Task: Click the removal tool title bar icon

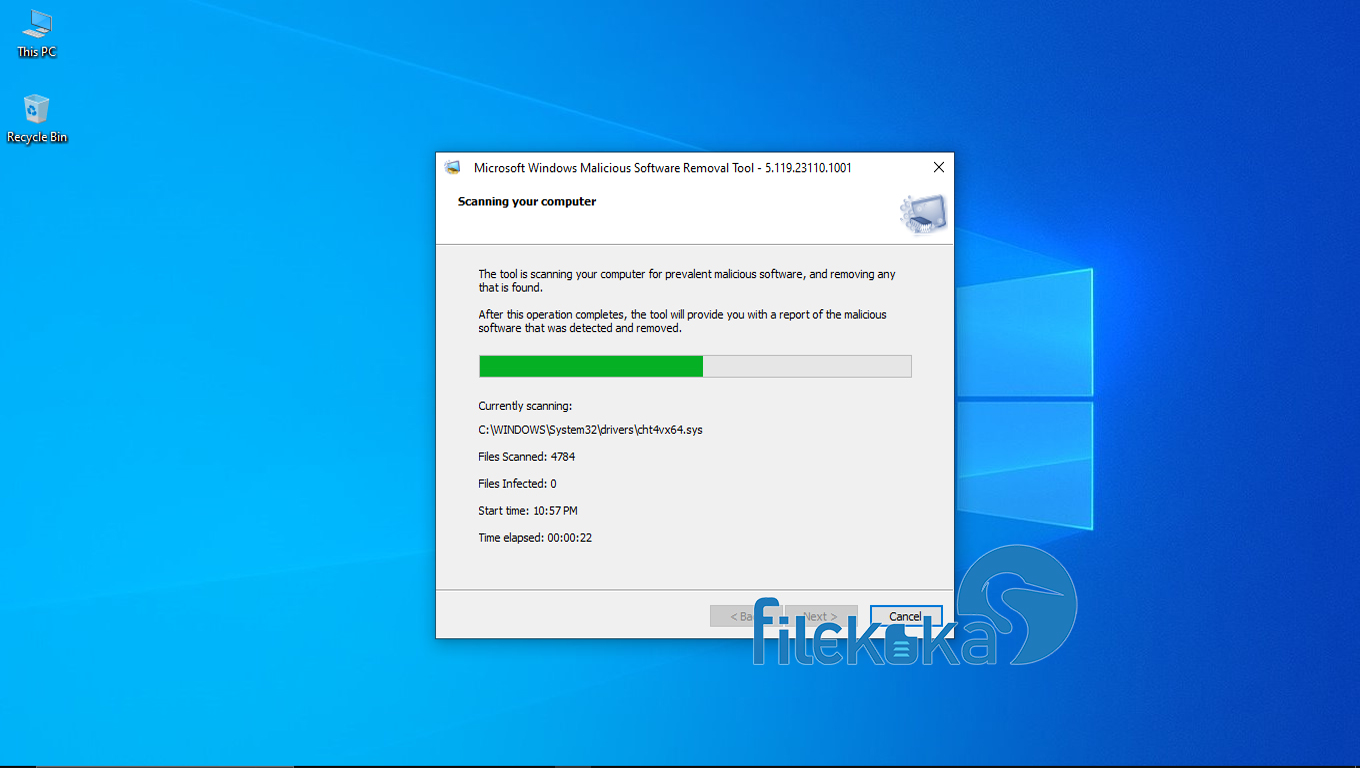Action: (x=453, y=168)
